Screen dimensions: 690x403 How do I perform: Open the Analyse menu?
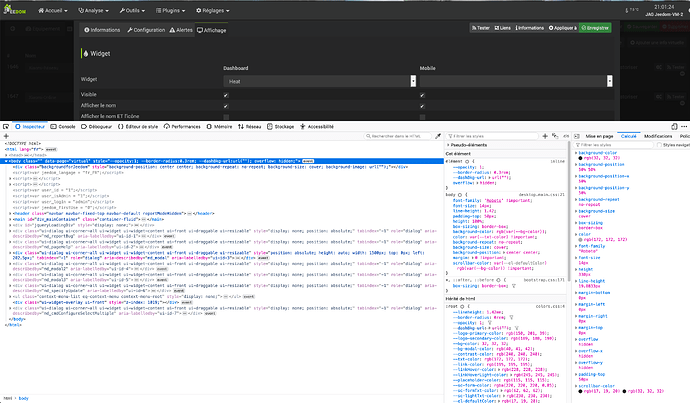click(93, 10)
